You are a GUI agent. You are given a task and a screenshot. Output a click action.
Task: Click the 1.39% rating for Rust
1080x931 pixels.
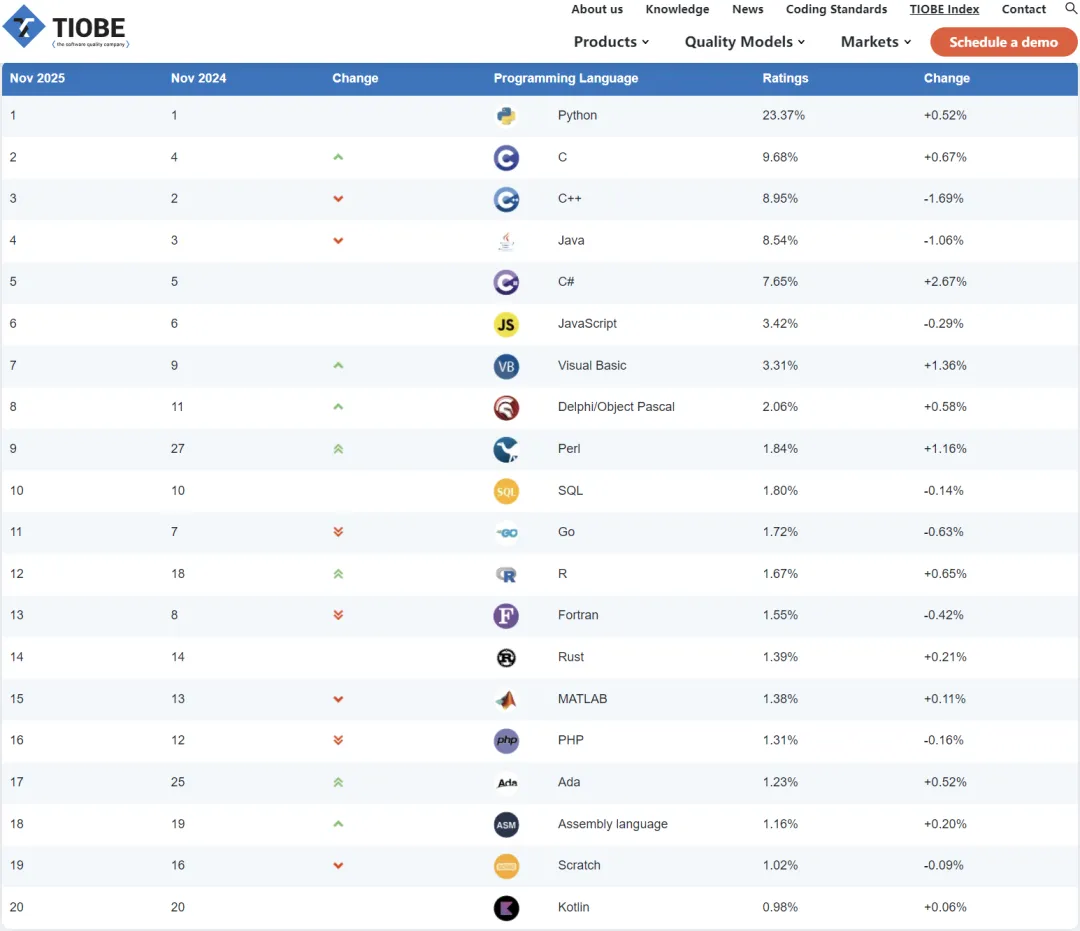click(780, 657)
